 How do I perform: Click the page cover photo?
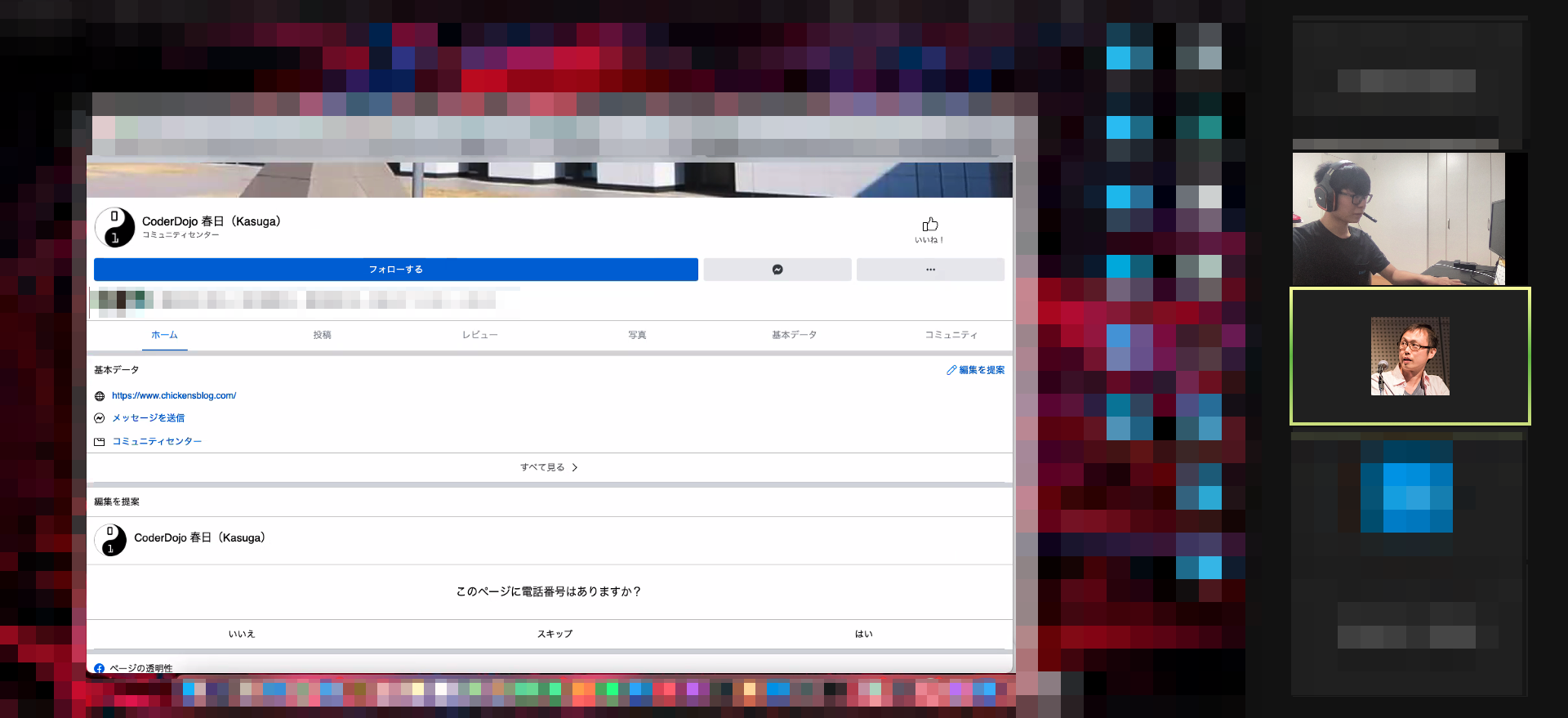[550, 180]
